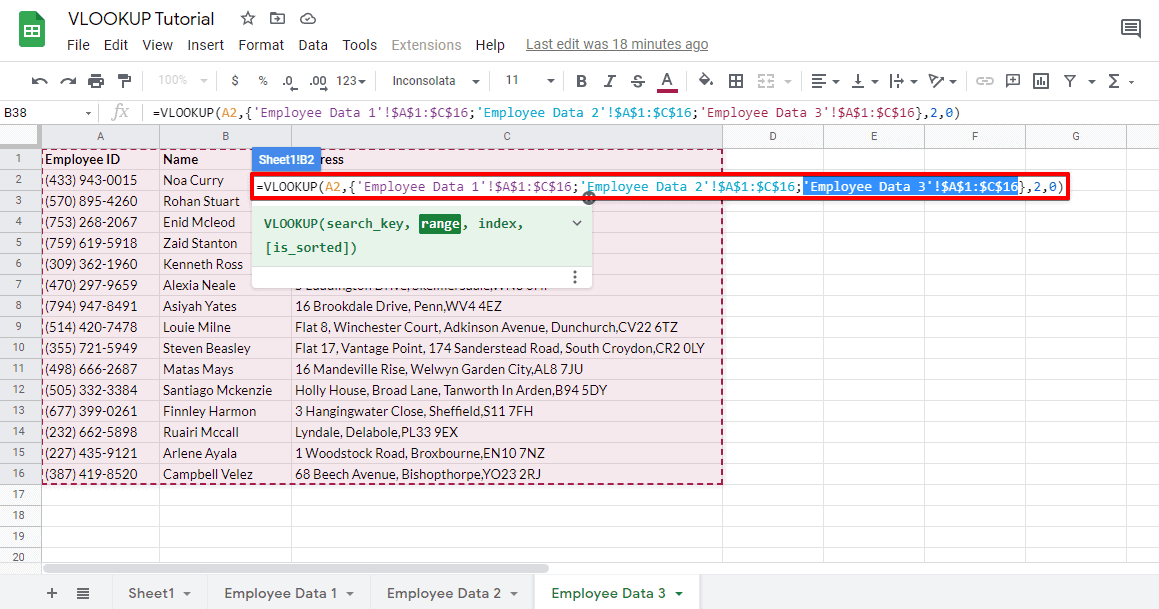Image resolution: width=1159 pixels, height=609 pixels.
Task: Switch to the Employee Data 1 sheet
Action: tap(281, 593)
